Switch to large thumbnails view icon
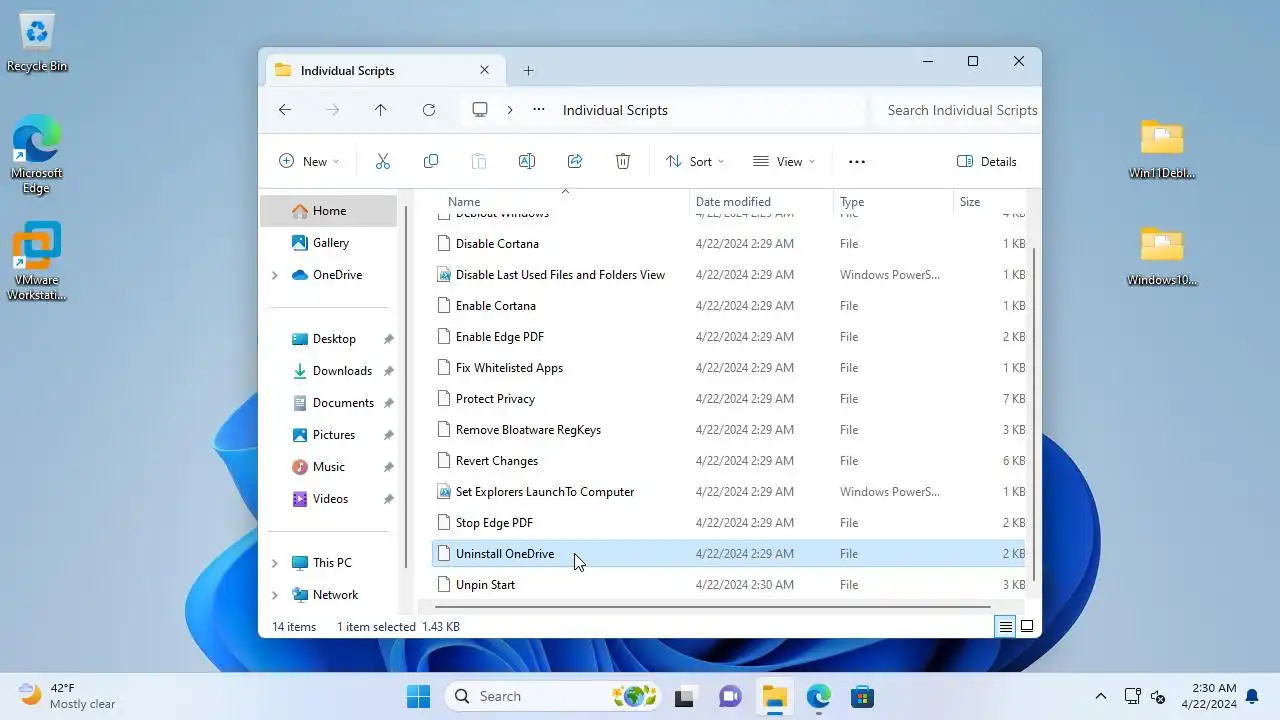 coord(1027,627)
